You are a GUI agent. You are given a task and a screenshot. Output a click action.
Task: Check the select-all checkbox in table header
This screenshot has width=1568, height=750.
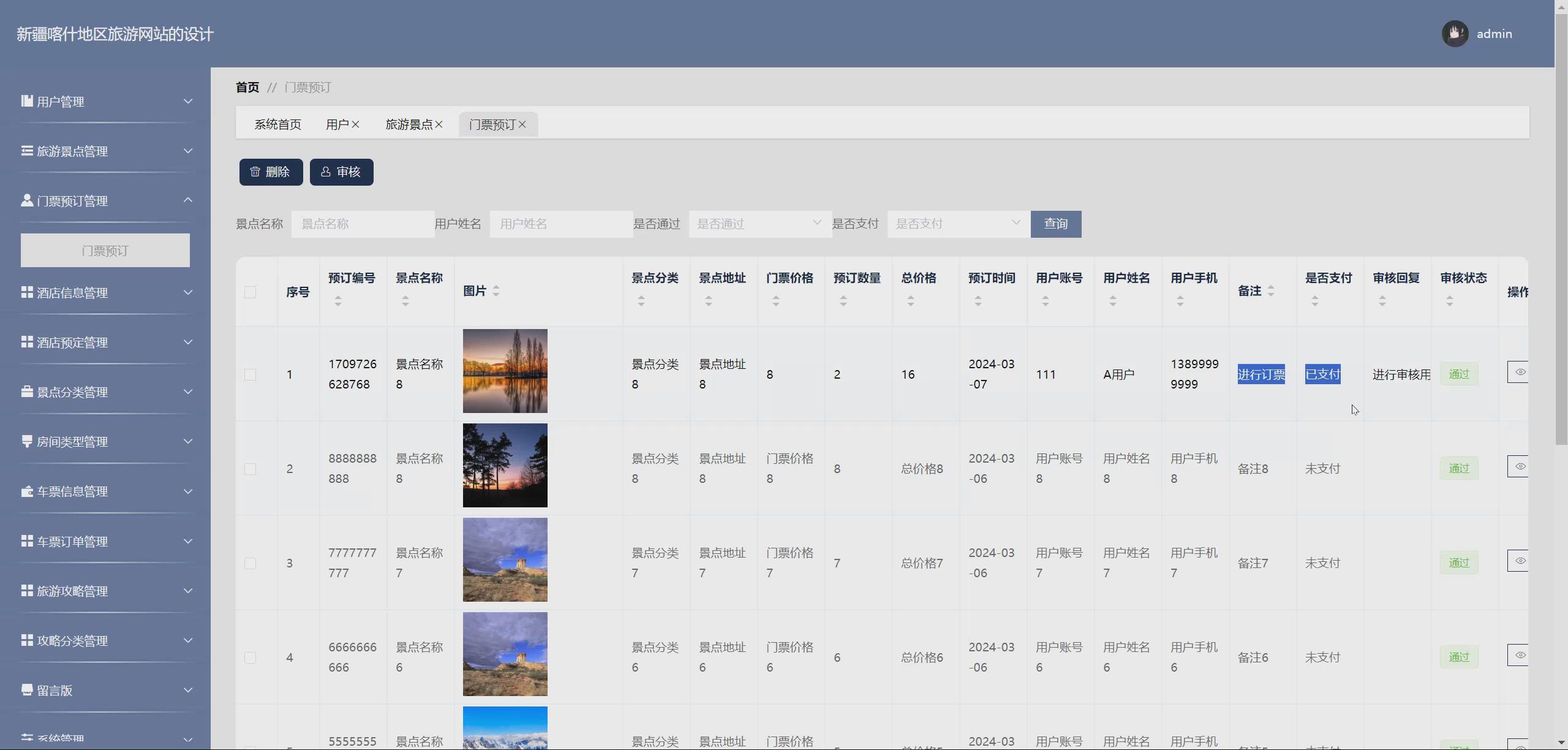click(250, 292)
